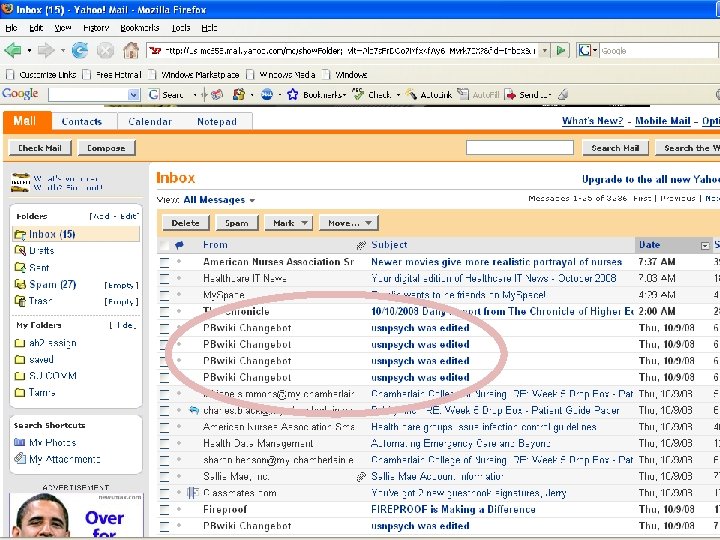Open the Bookmarks menu in menu bar

(140, 28)
